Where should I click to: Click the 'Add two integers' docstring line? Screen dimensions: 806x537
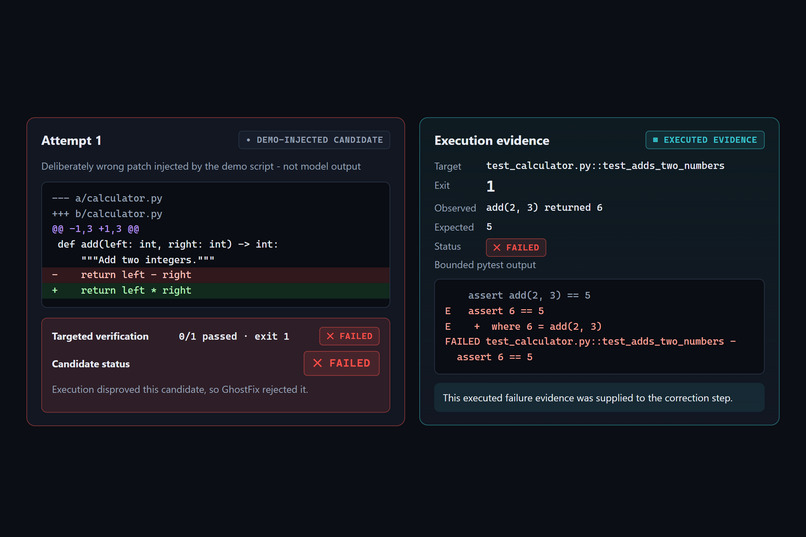[148, 260]
